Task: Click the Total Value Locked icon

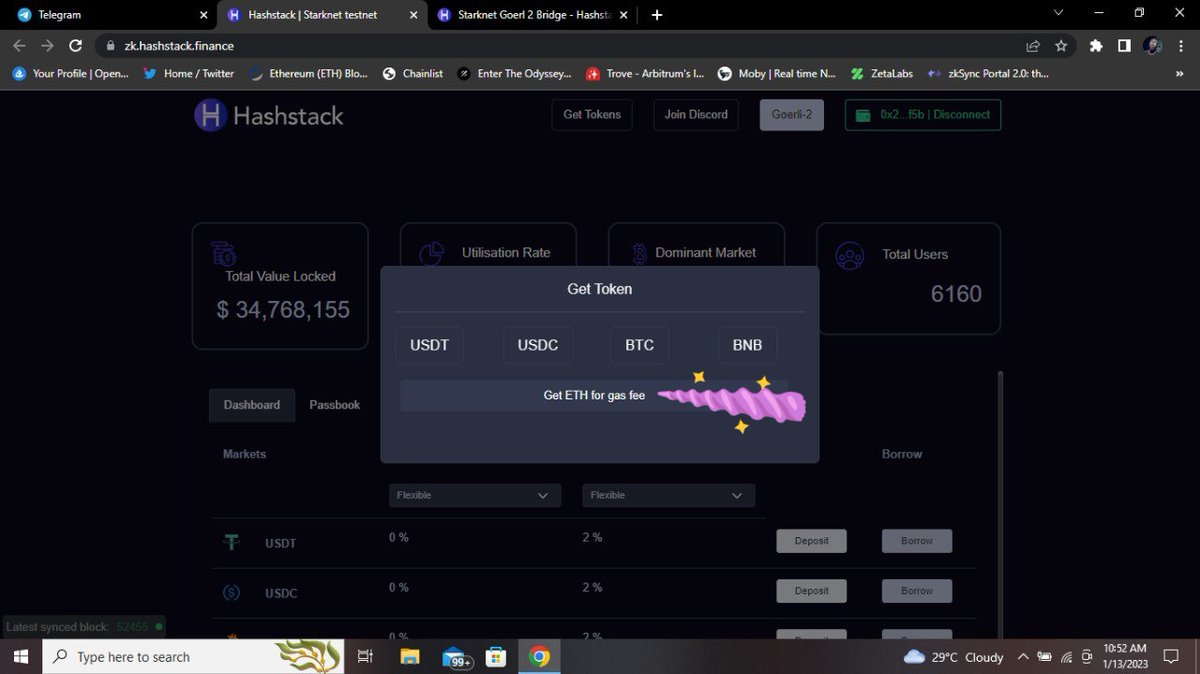Action: [x=224, y=253]
